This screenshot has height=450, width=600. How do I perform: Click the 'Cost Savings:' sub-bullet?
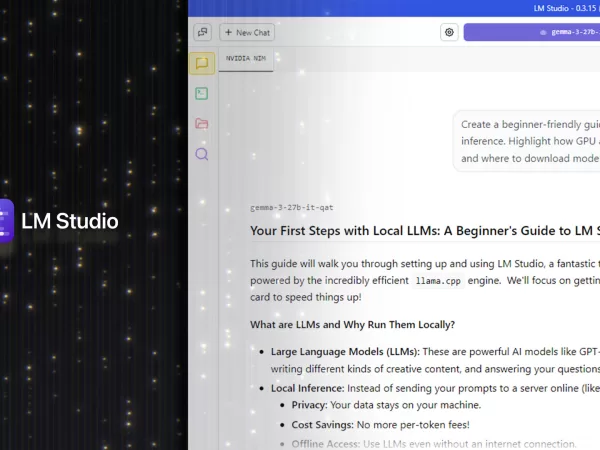click(x=323, y=425)
